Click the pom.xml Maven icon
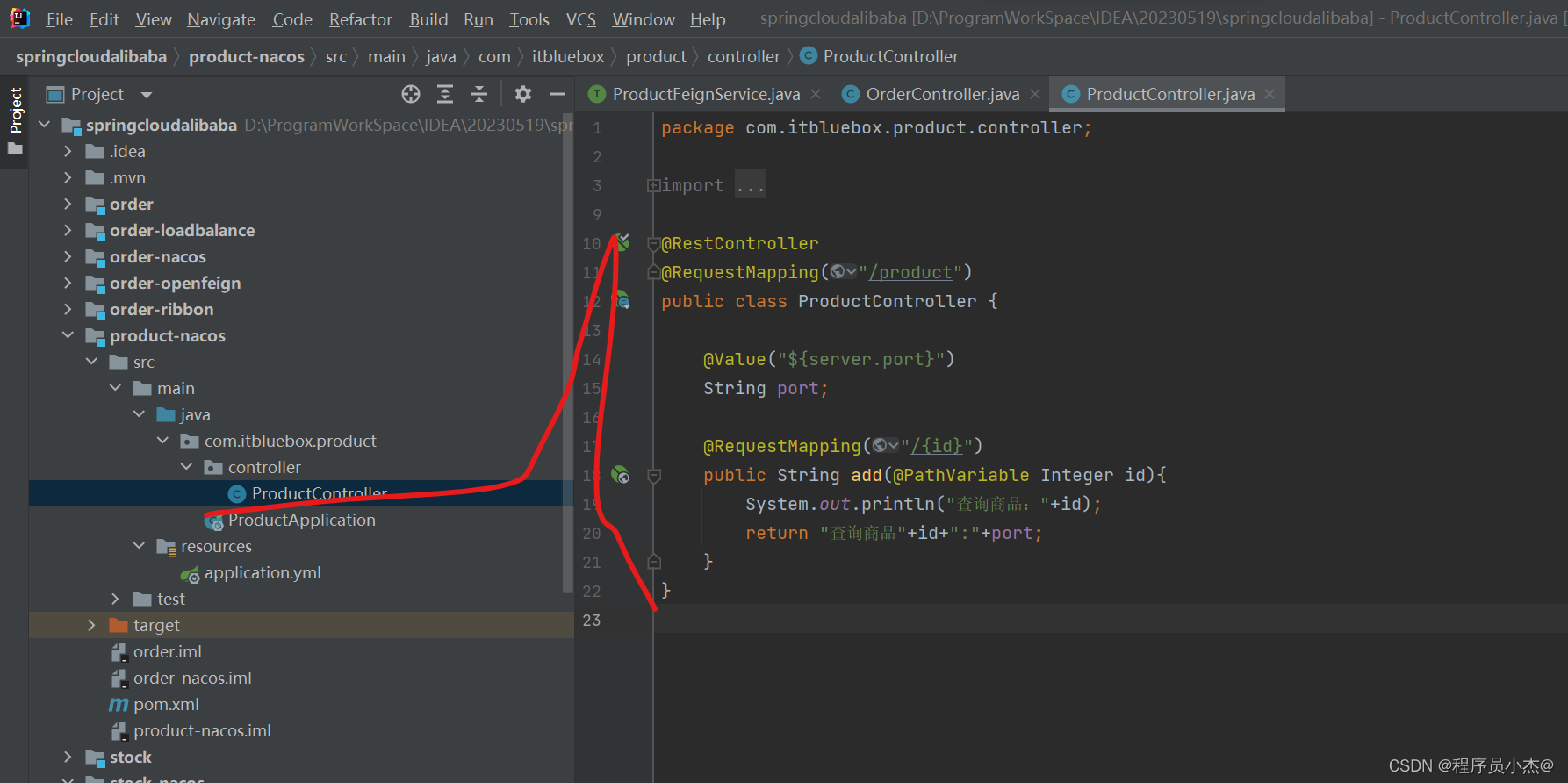Viewport: 1568px width, 783px height. 119,704
